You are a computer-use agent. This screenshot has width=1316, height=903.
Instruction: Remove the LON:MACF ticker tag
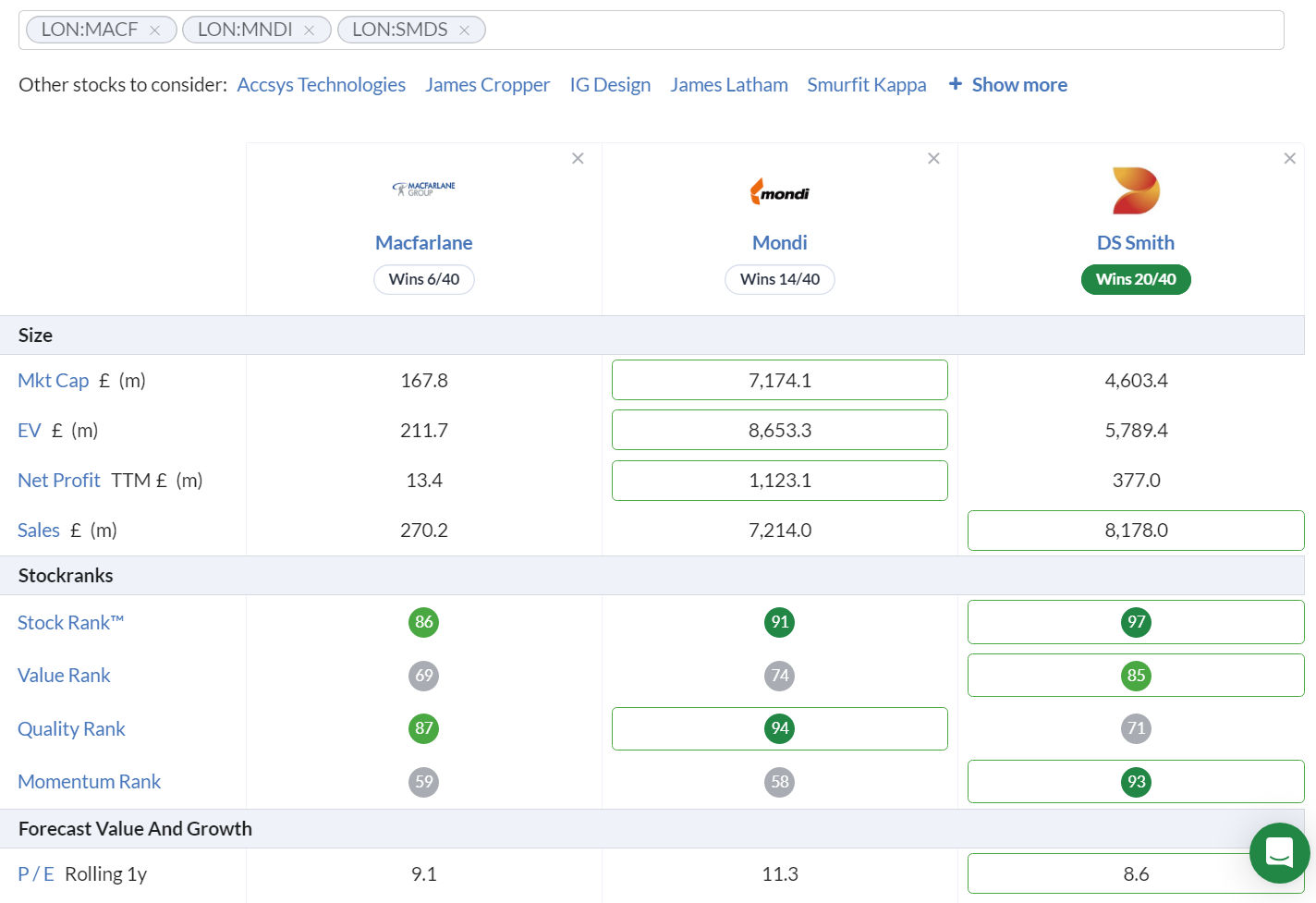click(155, 31)
